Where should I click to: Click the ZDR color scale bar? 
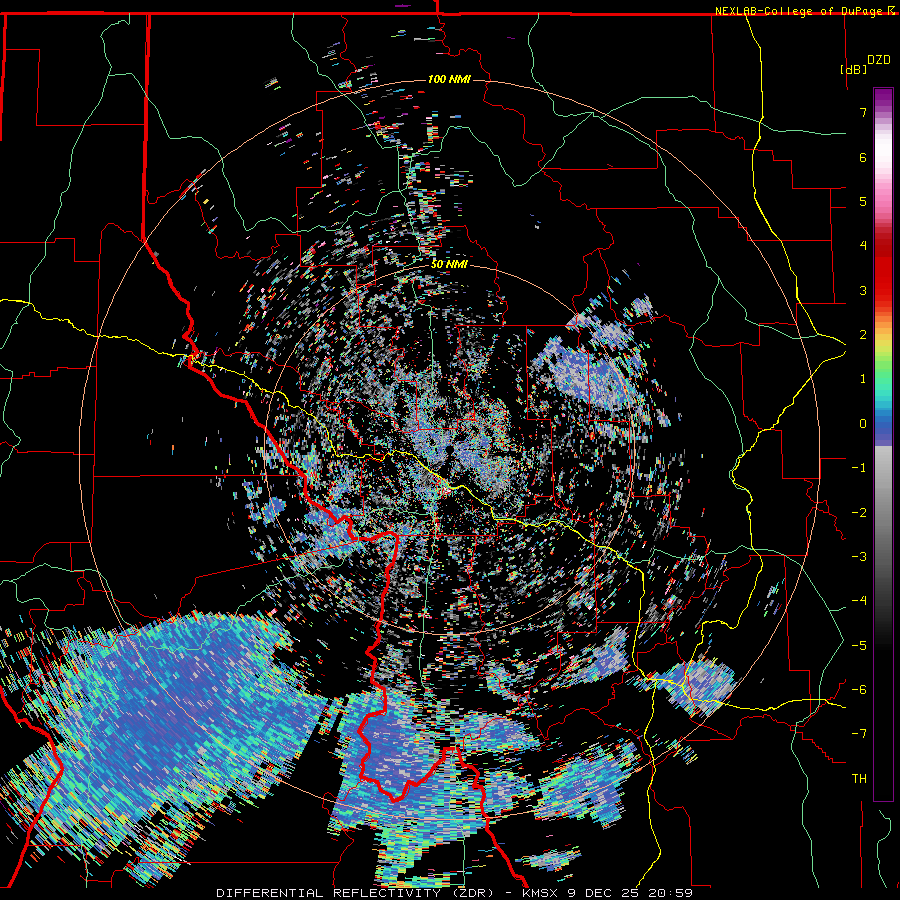coord(883,444)
